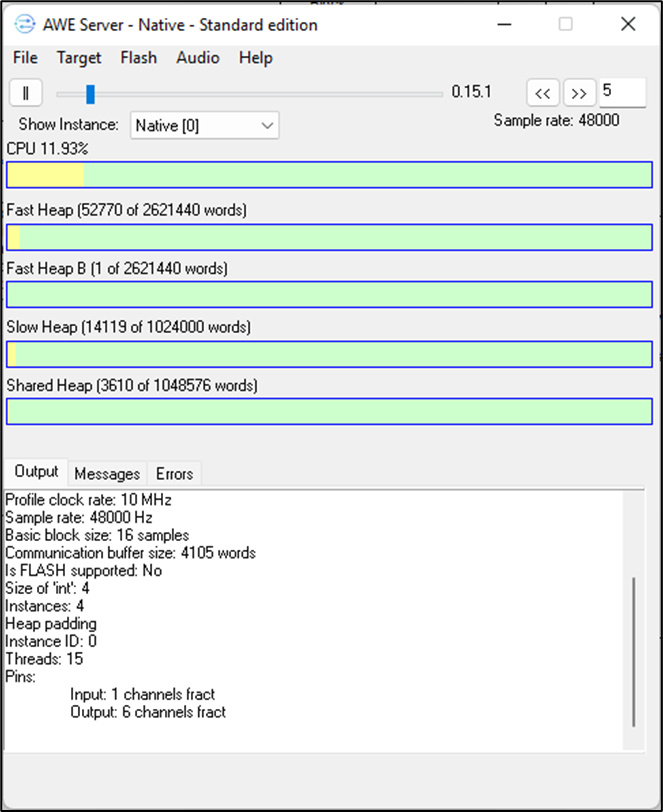Switch to the Messages tab
The width and height of the screenshot is (663, 812).
(x=107, y=473)
